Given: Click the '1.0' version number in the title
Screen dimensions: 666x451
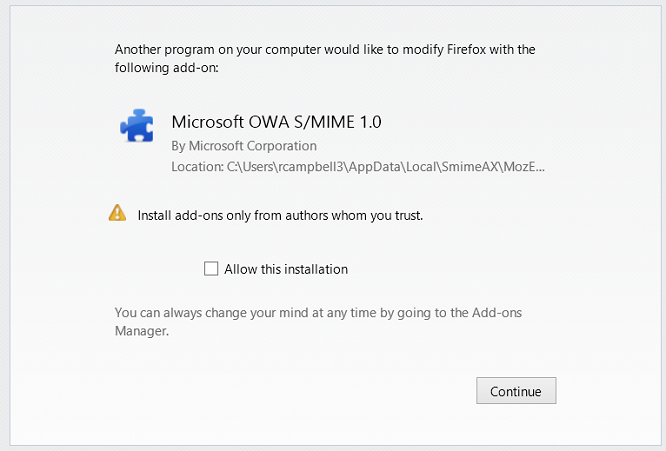Looking at the screenshot, I should (370, 122).
